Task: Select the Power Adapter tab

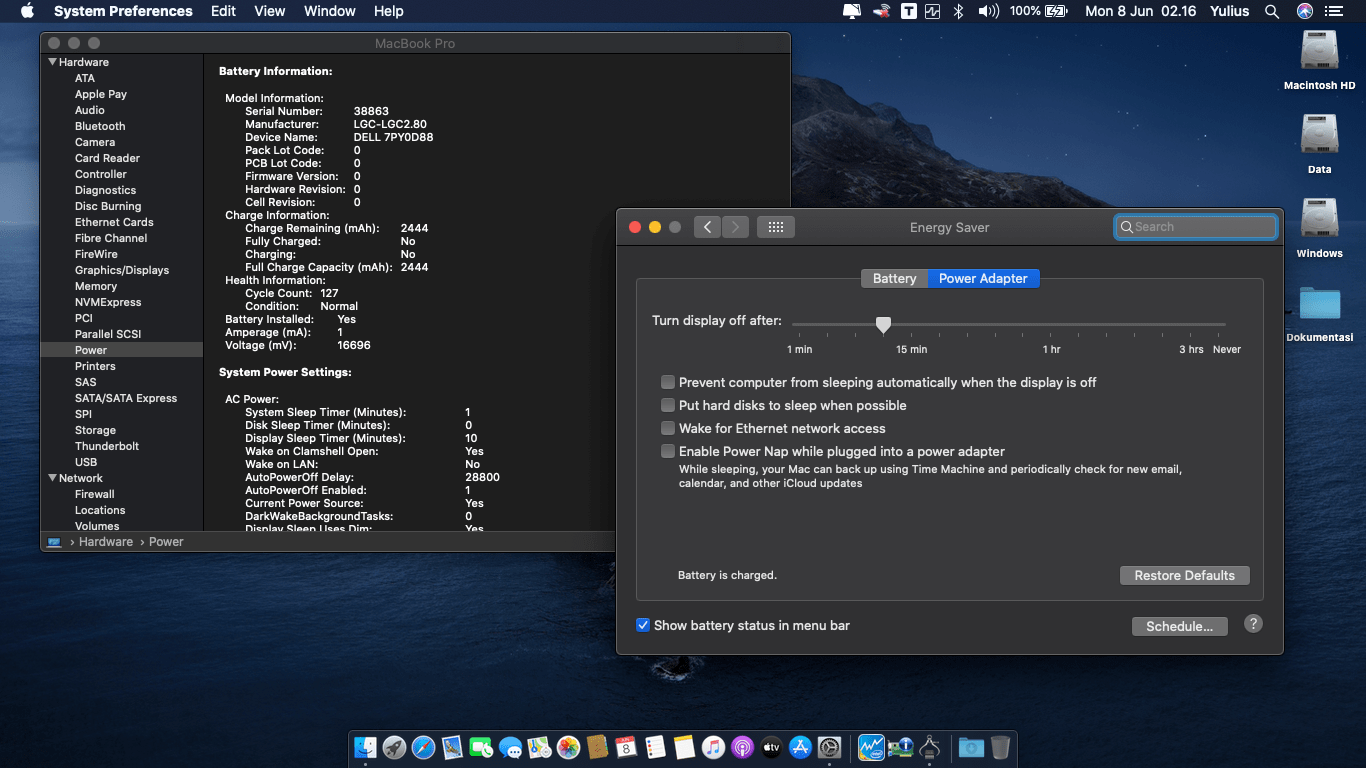Action: tap(983, 278)
